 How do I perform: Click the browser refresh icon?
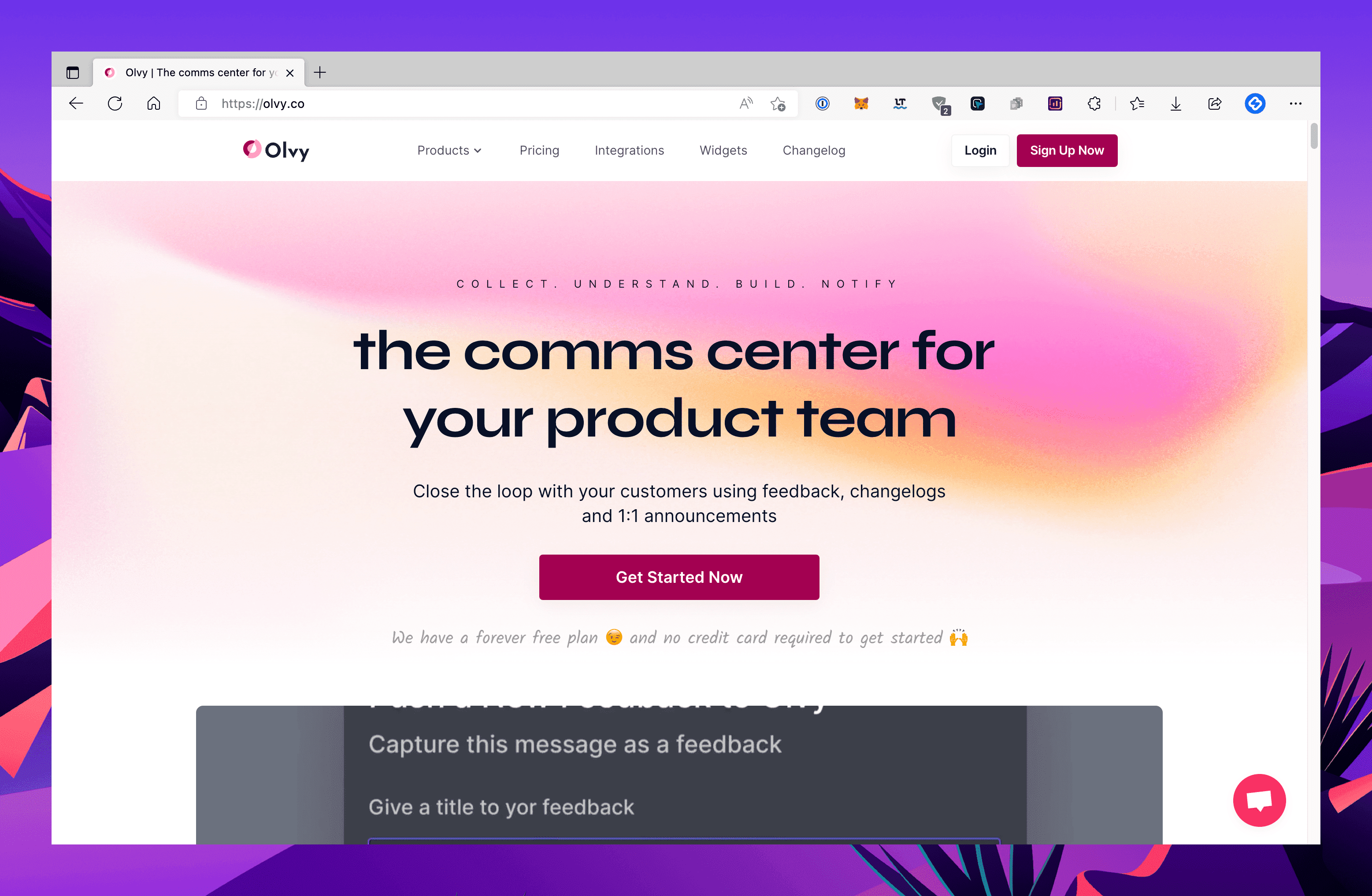(x=115, y=103)
